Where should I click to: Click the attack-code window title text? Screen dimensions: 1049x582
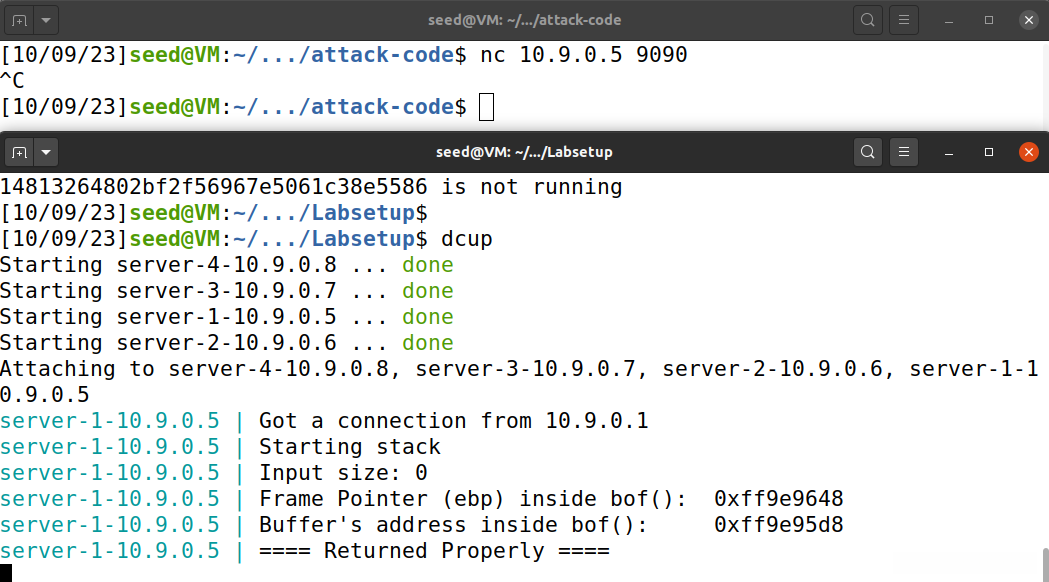tap(524, 20)
